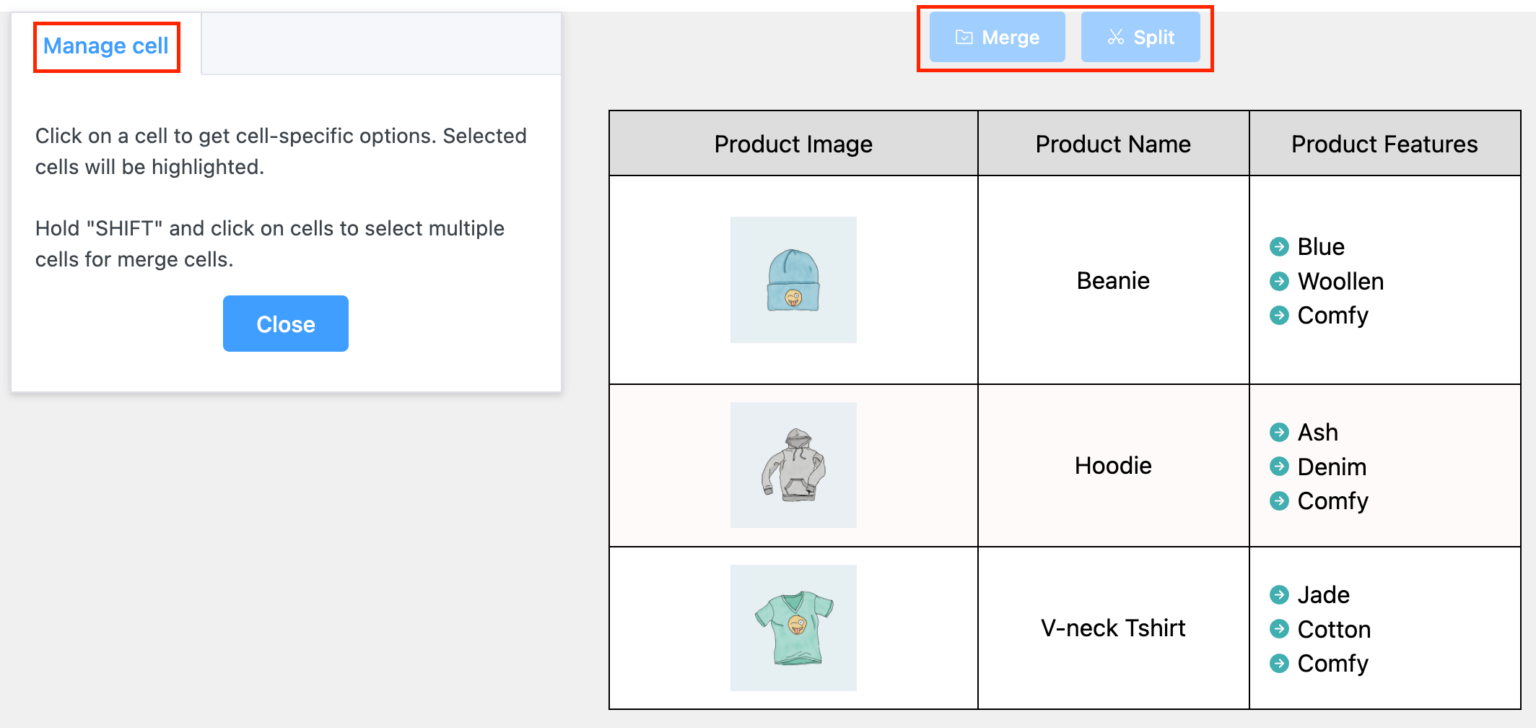Click the Merge button

(x=996, y=37)
